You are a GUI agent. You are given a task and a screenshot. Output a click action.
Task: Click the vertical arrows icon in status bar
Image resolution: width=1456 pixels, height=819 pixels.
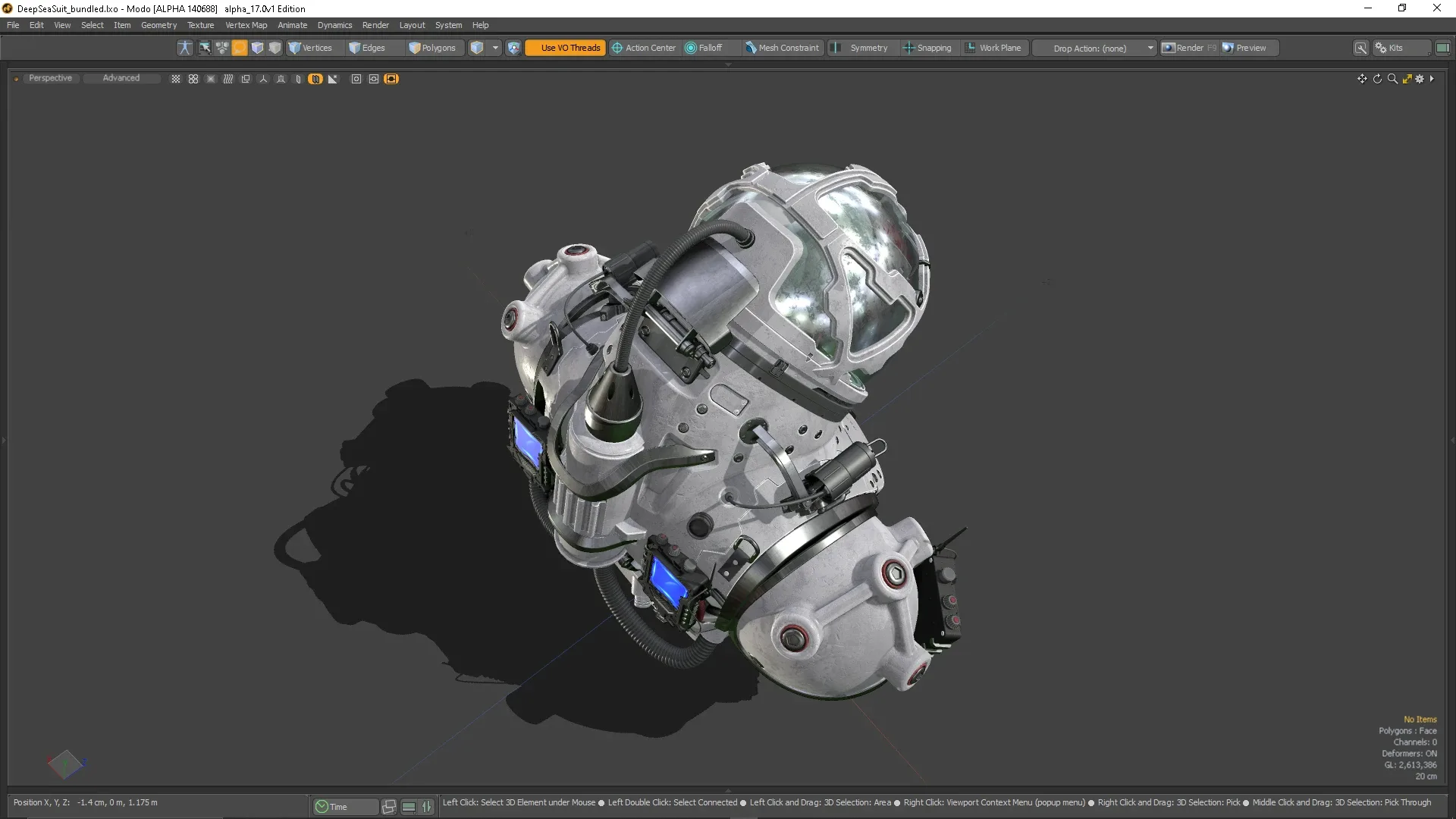click(x=427, y=807)
